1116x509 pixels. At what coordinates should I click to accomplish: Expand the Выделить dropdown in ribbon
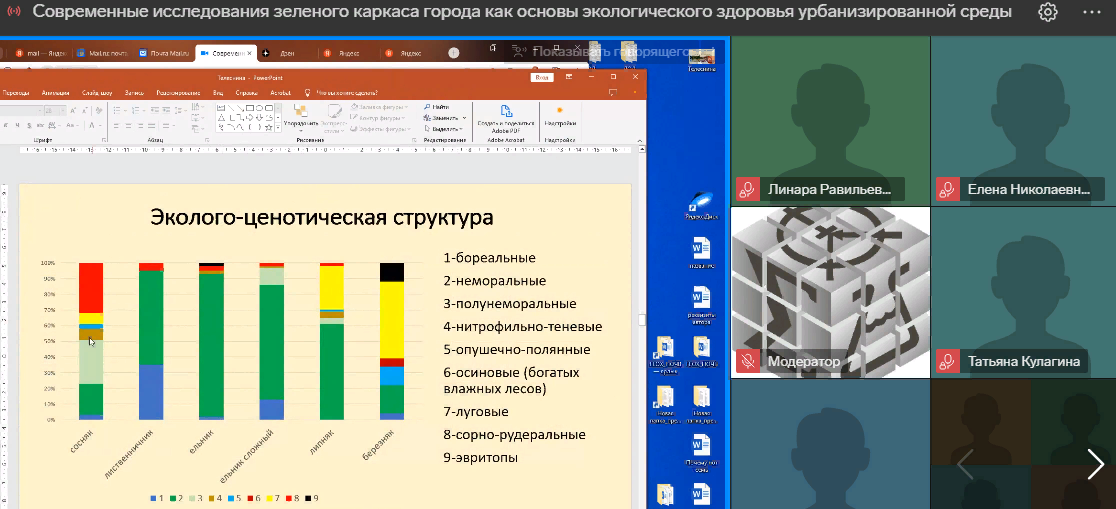click(x=463, y=128)
